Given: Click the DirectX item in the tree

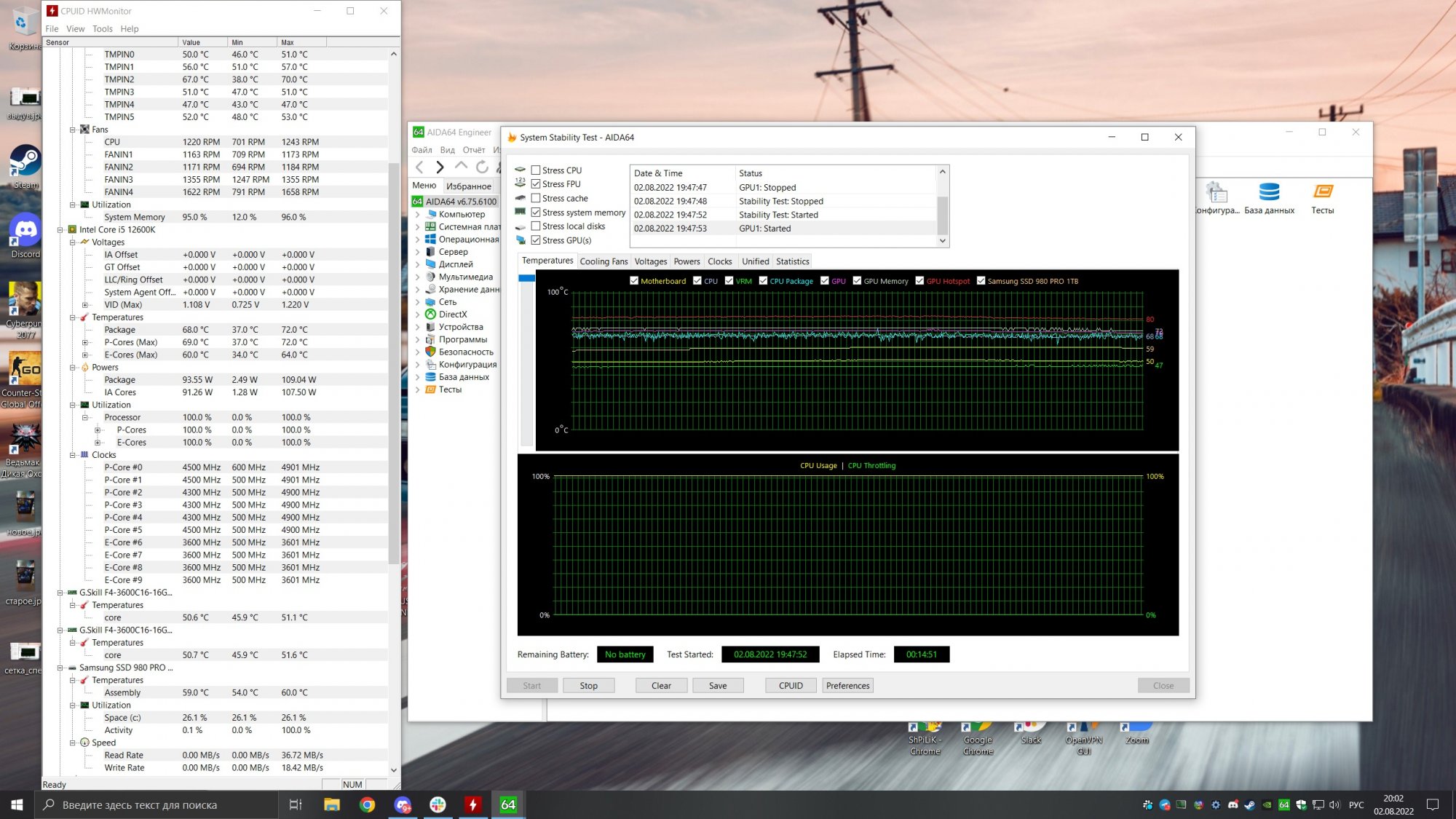Looking at the screenshot, I should tap(452, 314).
